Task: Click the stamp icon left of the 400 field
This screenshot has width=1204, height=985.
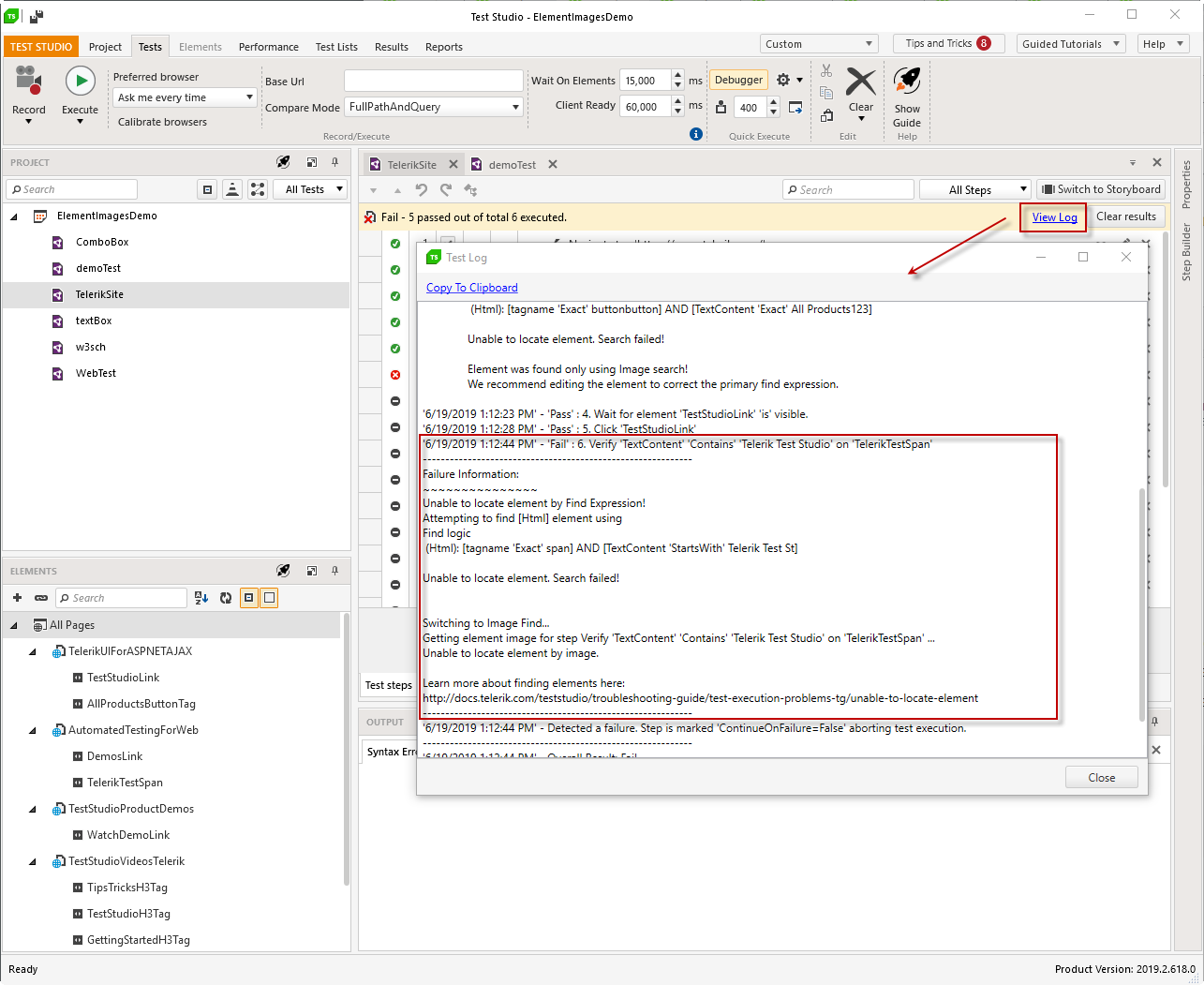Action: coord(721,107)
